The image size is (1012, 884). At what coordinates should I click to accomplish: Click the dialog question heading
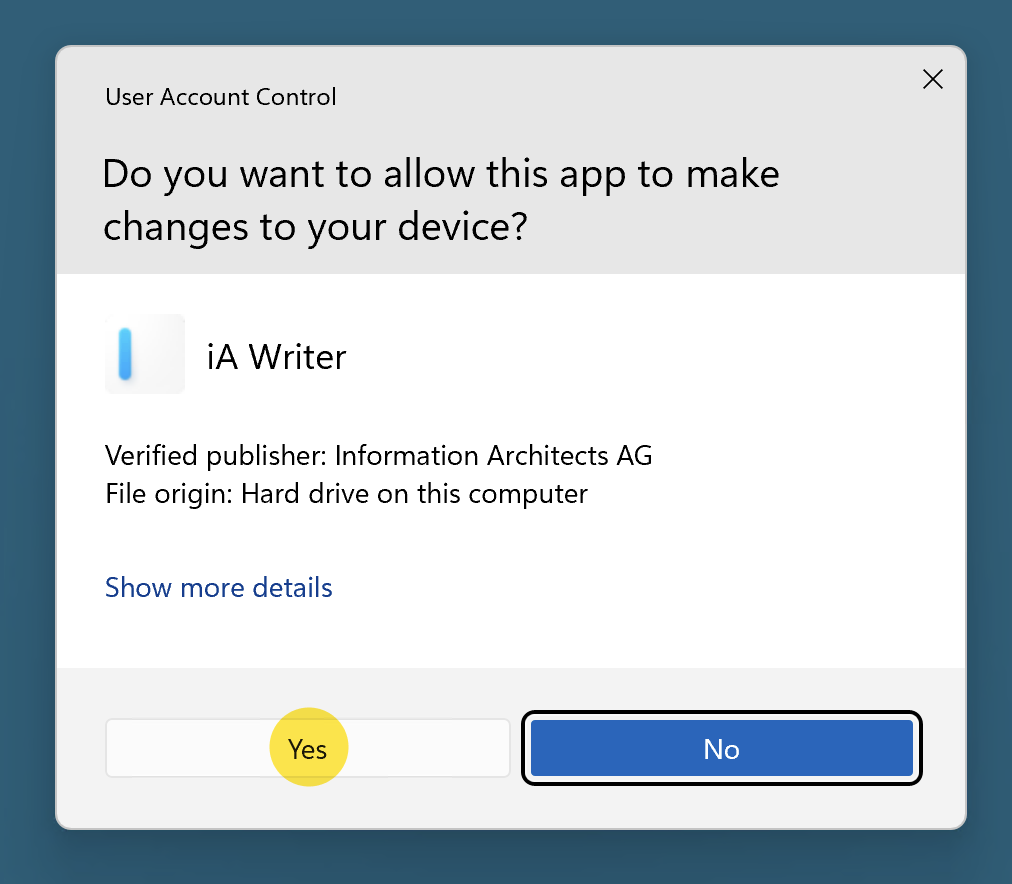click(x=440, y=200)
